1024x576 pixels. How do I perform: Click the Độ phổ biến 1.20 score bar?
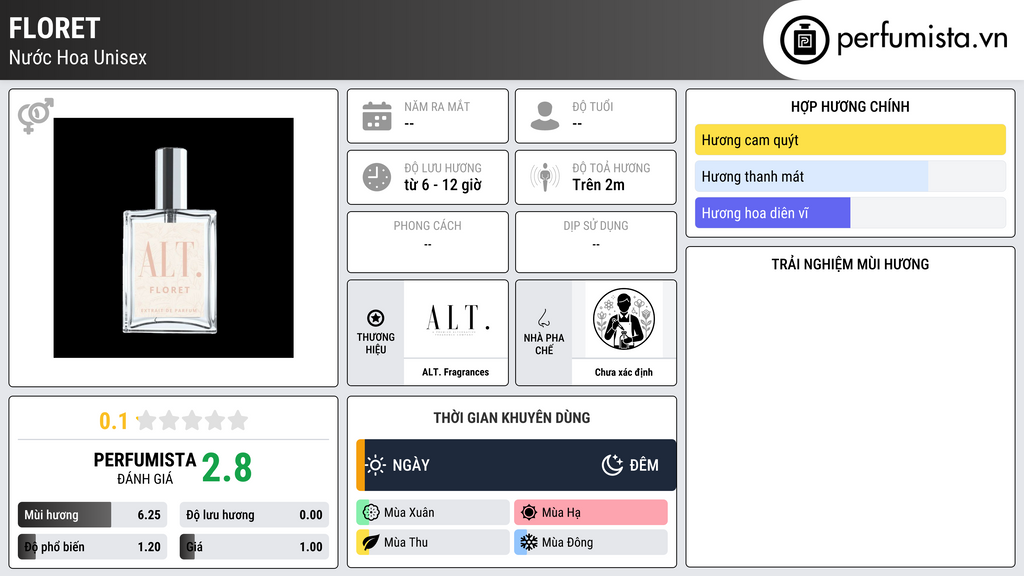pos(92,547)
